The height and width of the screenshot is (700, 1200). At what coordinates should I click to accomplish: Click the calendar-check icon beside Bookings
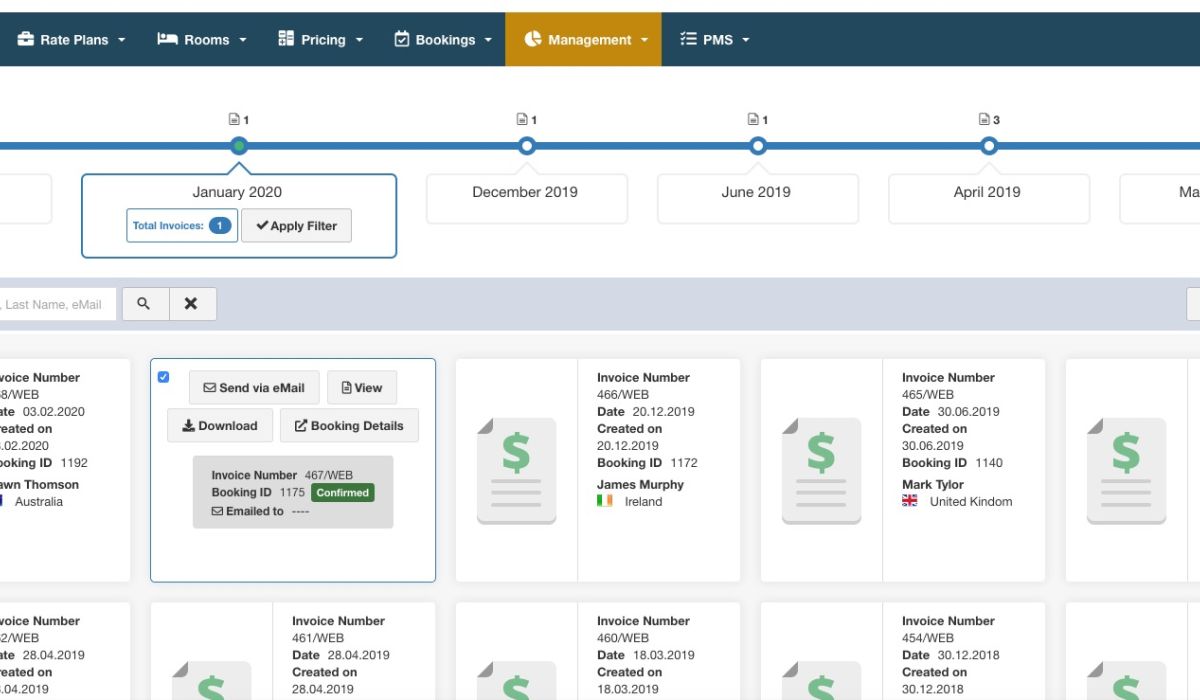402,39
